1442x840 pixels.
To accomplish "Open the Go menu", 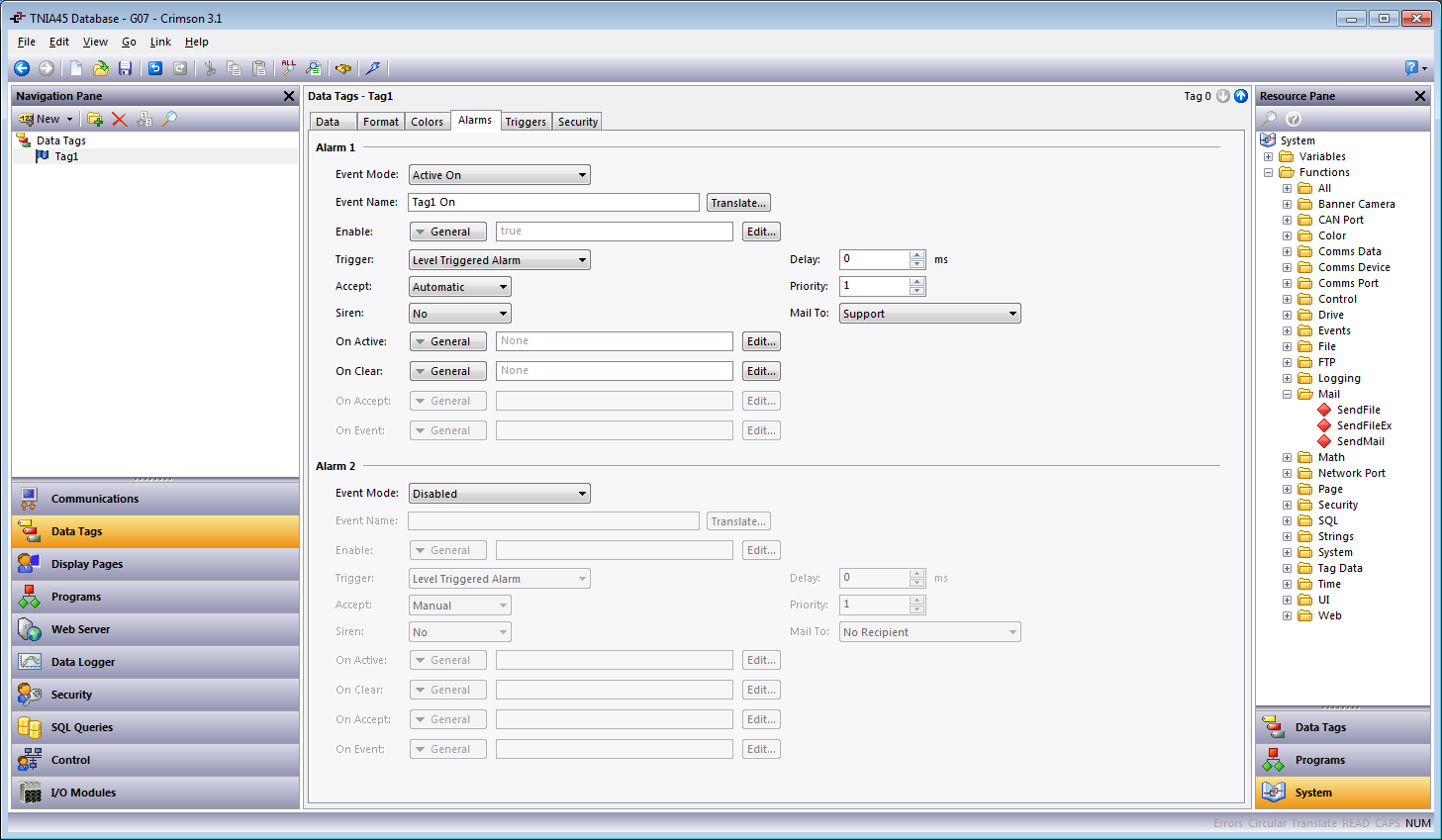I will click(x=129, y=42).
